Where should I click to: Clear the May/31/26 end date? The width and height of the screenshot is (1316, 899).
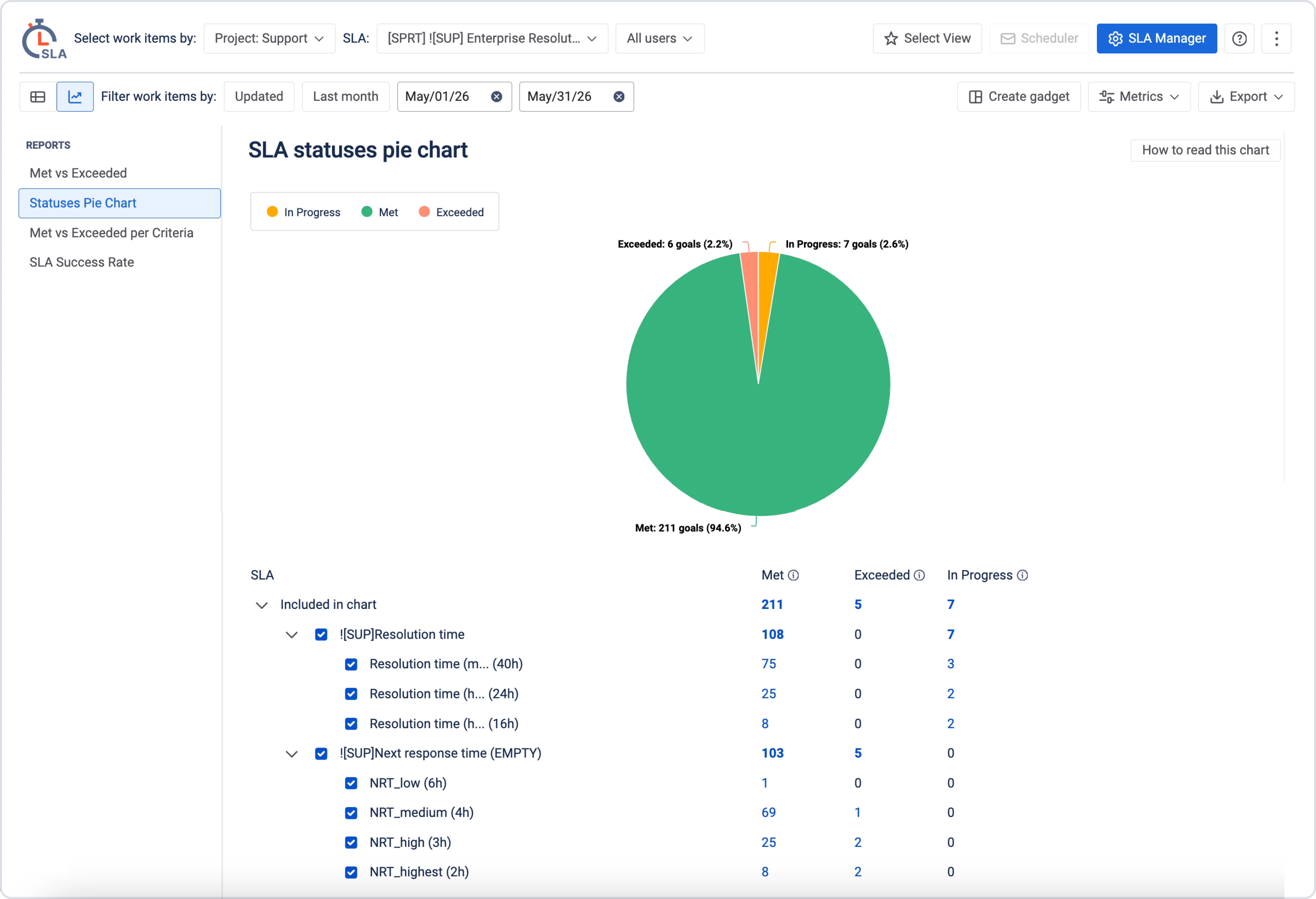[x=619, y=97]
